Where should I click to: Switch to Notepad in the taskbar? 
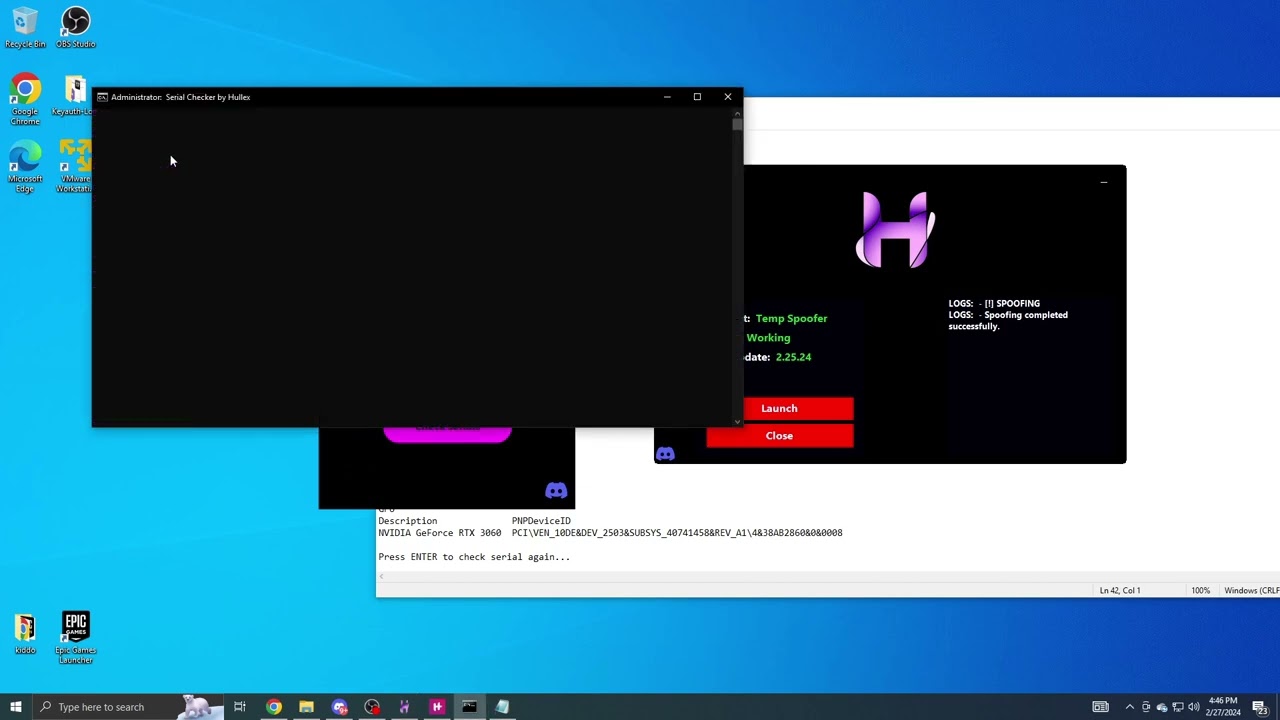(x=502, y=707)
